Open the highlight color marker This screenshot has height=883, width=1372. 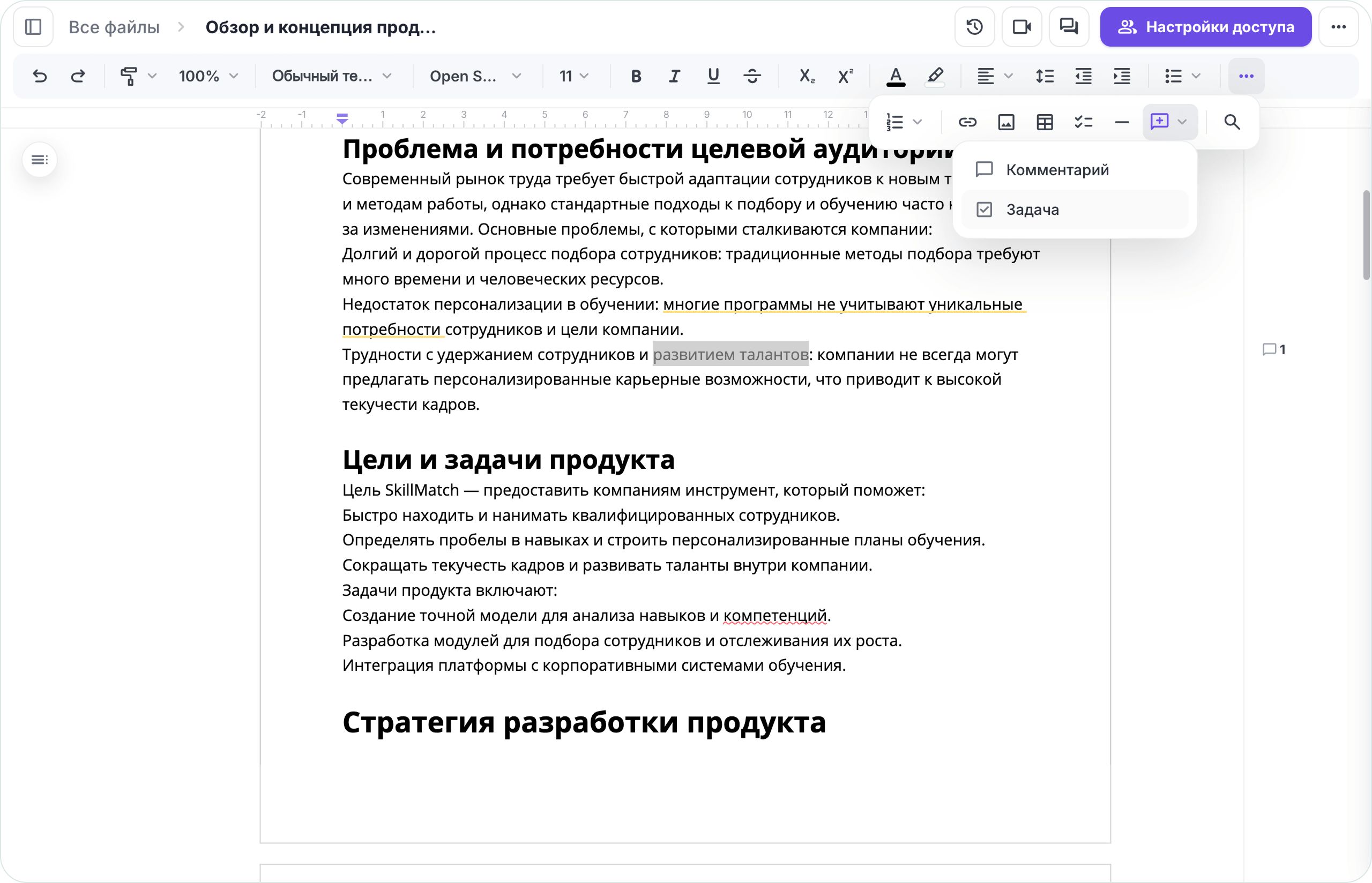point(935,76)
